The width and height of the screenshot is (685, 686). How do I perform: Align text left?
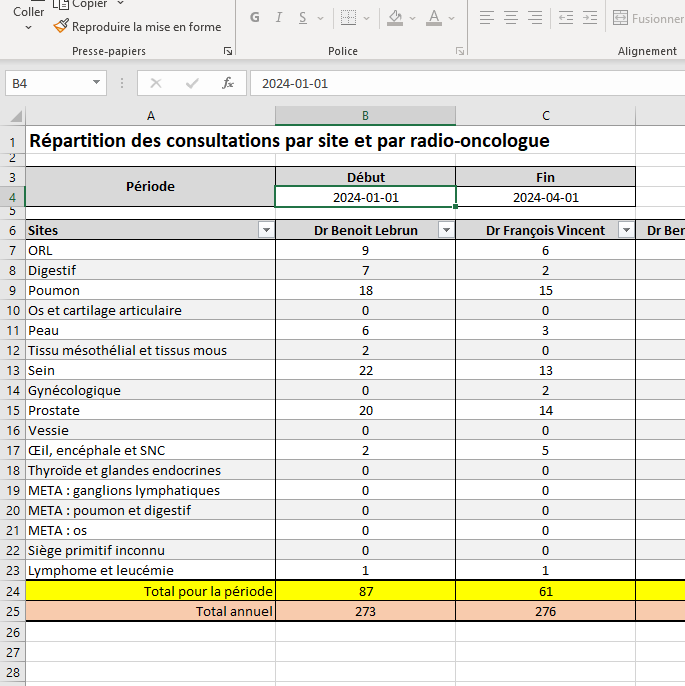point(486,18)
